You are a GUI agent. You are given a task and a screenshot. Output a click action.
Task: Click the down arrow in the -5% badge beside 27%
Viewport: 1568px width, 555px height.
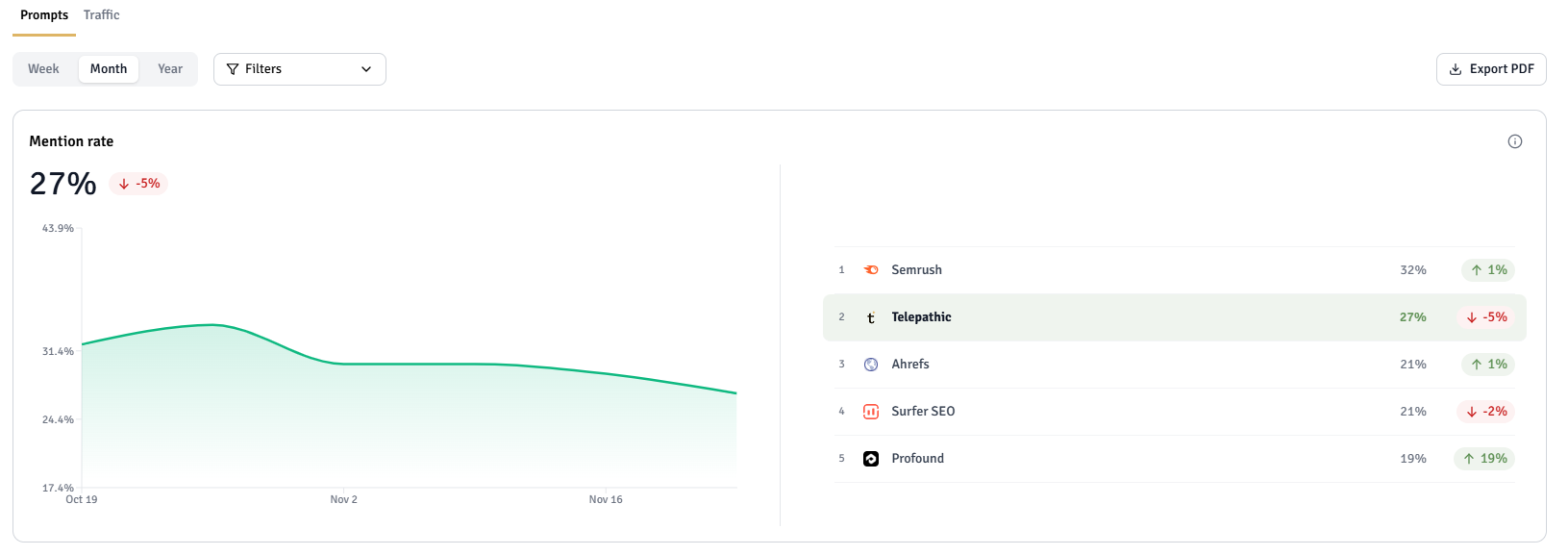(x=124, y=184)
